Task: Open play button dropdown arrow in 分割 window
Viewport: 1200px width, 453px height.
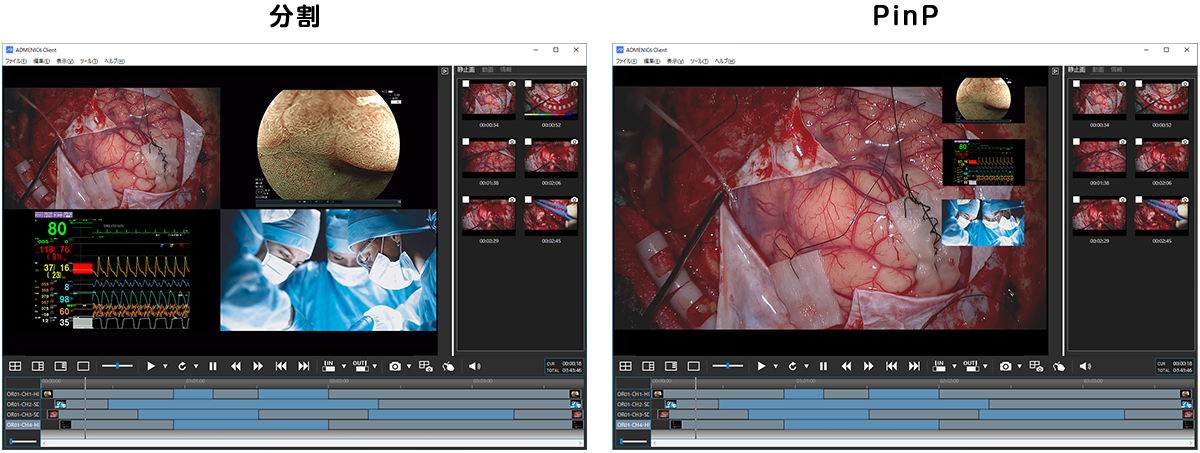Action: pos(165,367)
